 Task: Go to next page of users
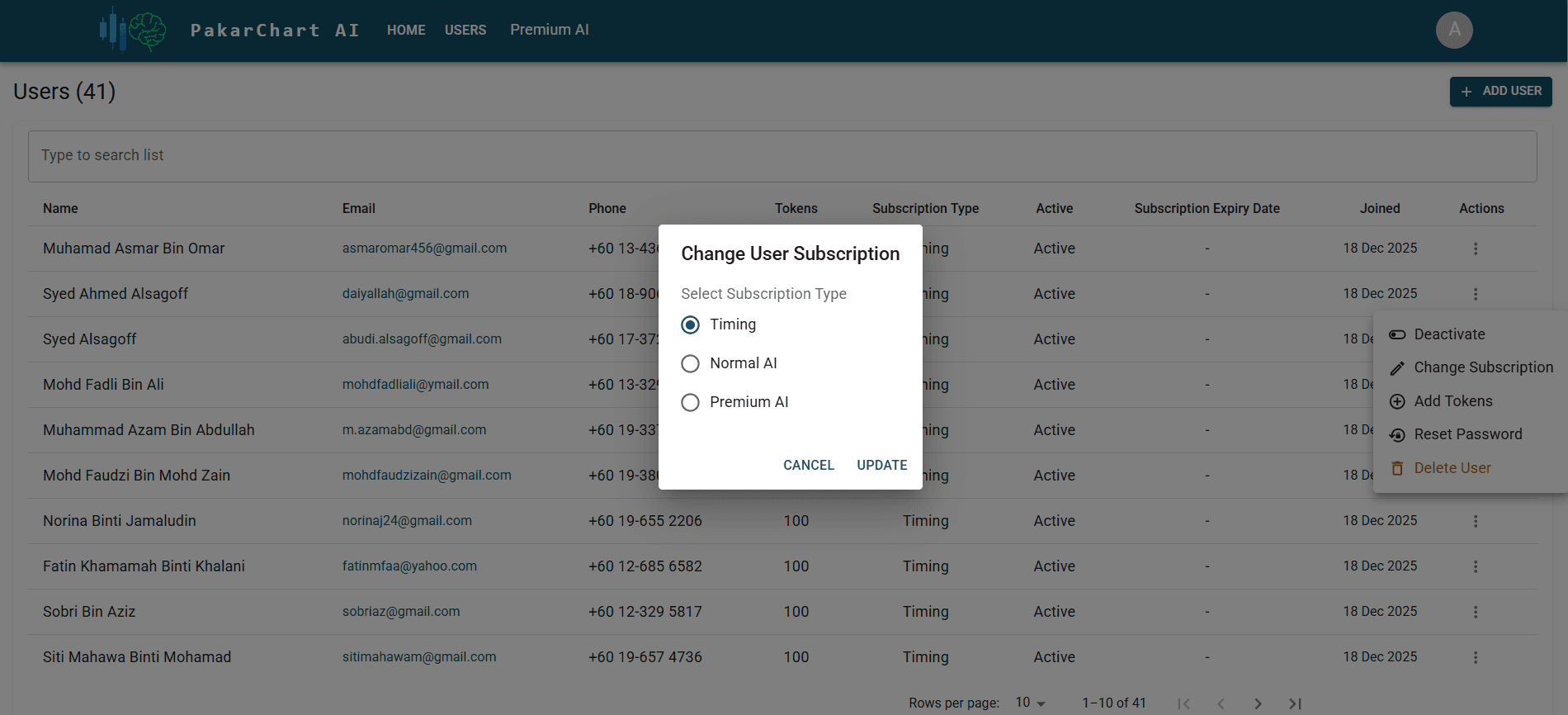point(1257,703)
